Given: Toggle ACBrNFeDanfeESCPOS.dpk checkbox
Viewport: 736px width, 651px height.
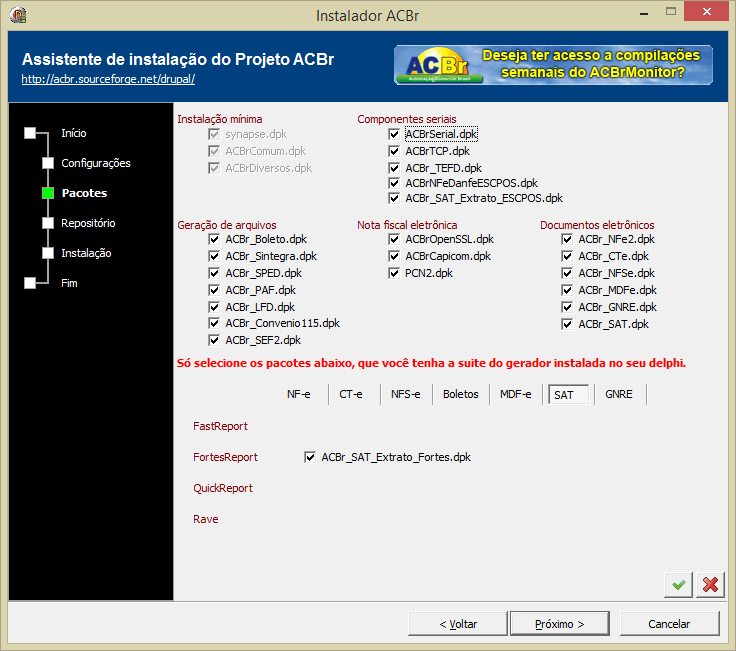Looking at the screenshot, I should (x=394, y=183).
